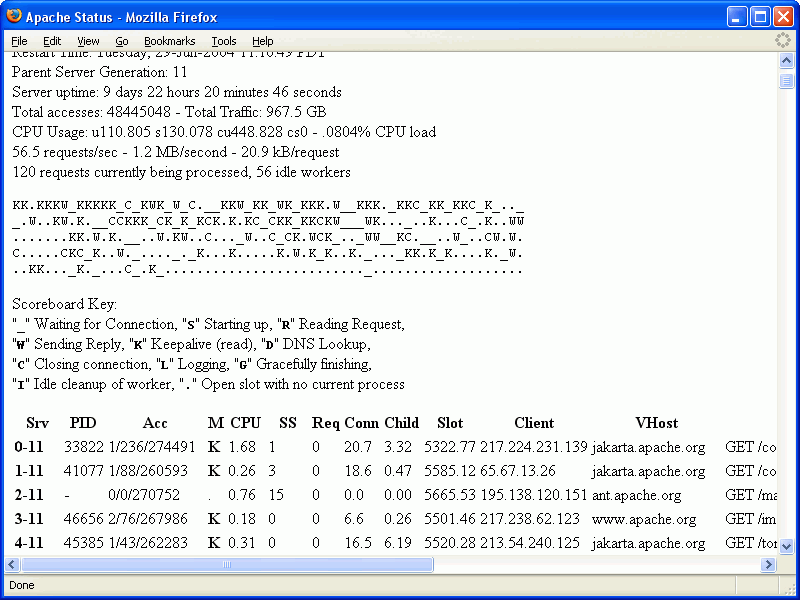Click the Done status bar text
800x600 pixels.
pyautogui.click(x=21, y=585)
